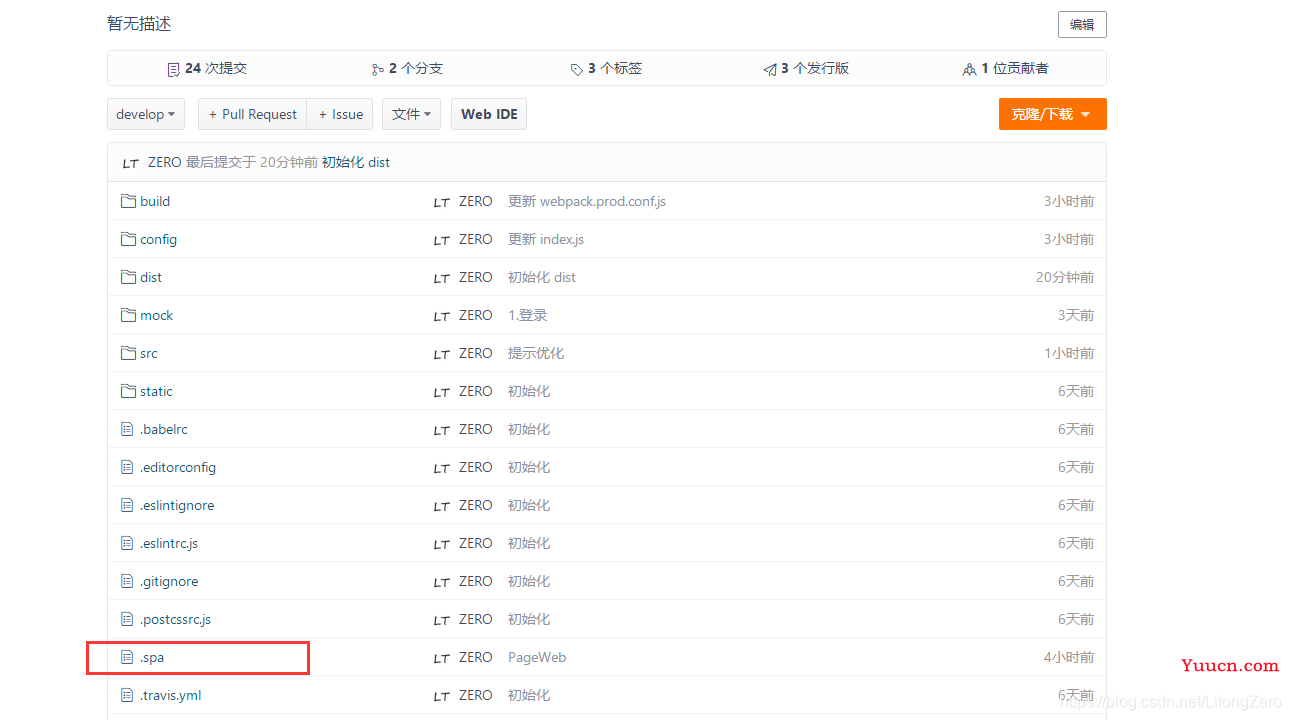Click the .eslintrc.js file icon
This screenshot has width=1291, height=720.
[x=127, y=543]
